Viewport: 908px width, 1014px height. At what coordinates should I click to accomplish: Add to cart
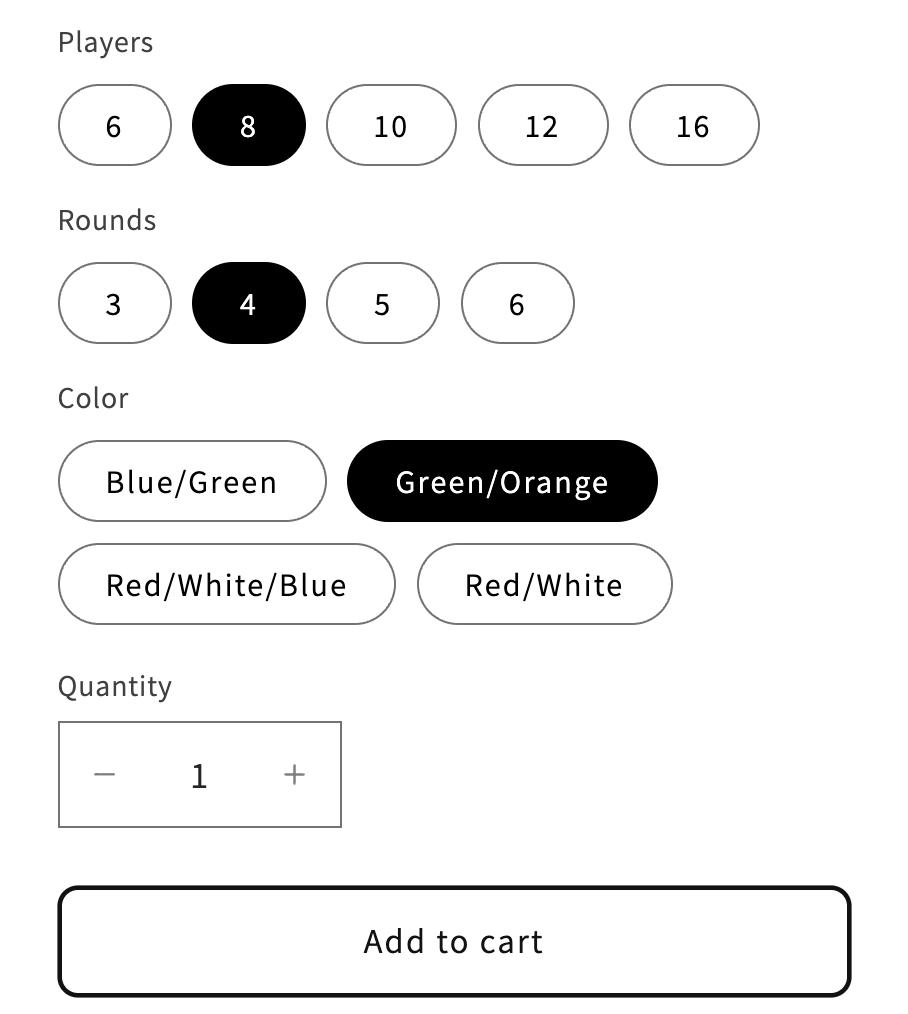(454, 942)
